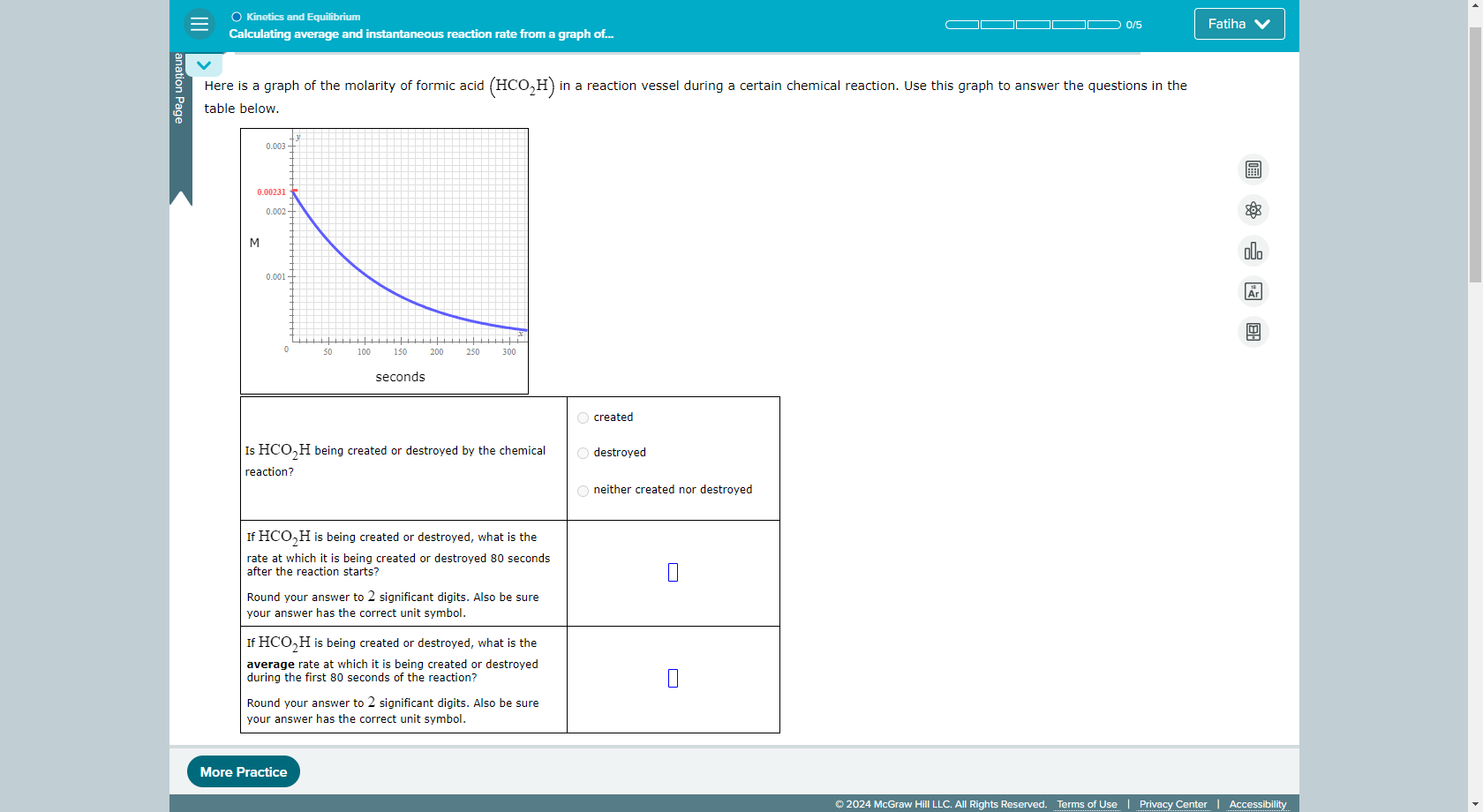Choose 'neither created nor destroyed'
Image resolution: width=1483 pixels, height=812 pixels.
click(583, 491)
